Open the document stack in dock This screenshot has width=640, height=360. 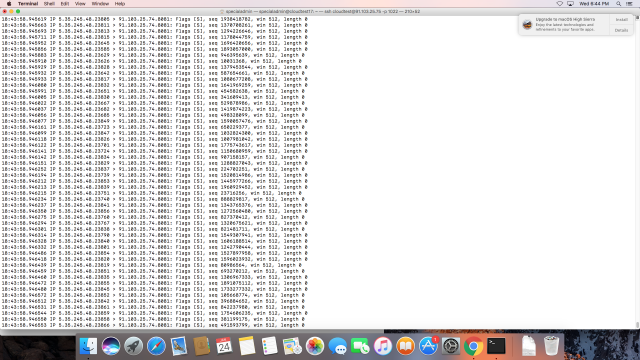tap(529, 346)
